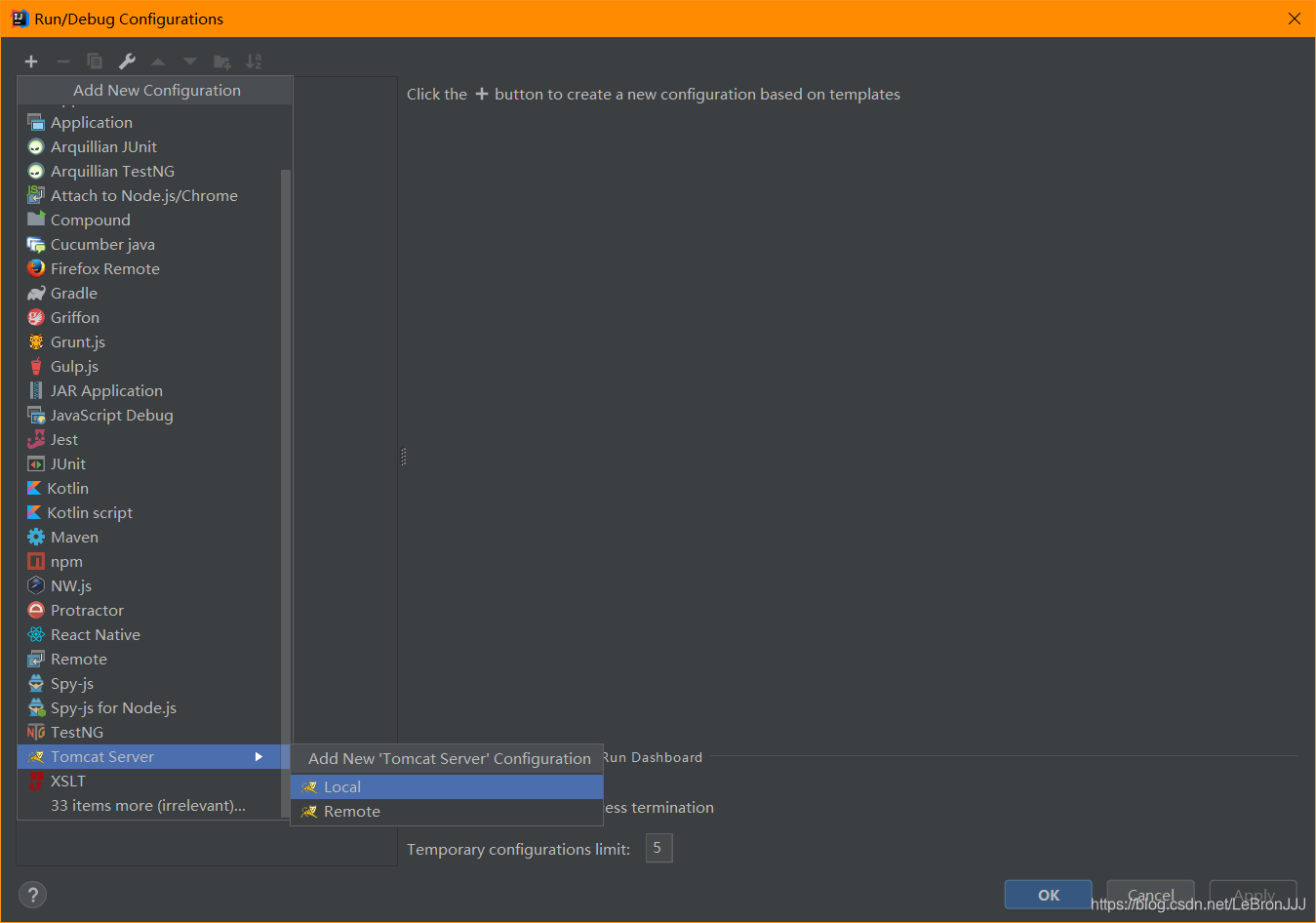The width and height of the screenshot is (1316, 923).
Task: Click the Gradle elephant icon
Action: [36, 293]
